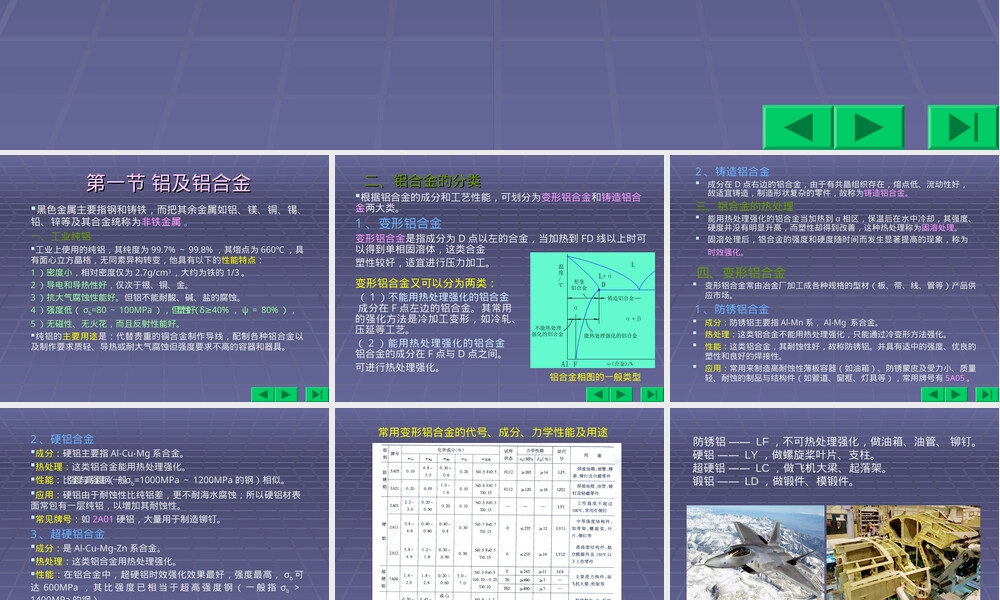Click previous arrow on 铝合金的分类 slide
1000x600 pixels.
pyautogui.click(x=598, y=394)
